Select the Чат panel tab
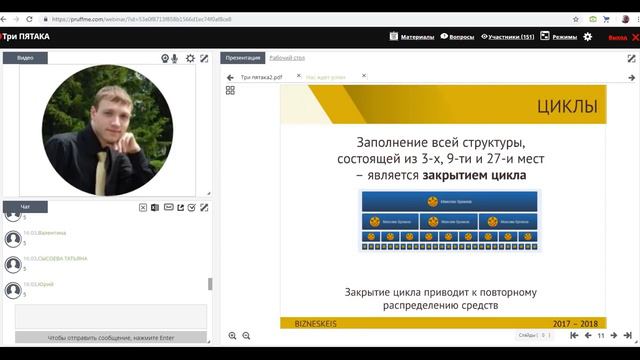Image resolution: width=640 pixels, height=360 pixels. coord(25,207)
